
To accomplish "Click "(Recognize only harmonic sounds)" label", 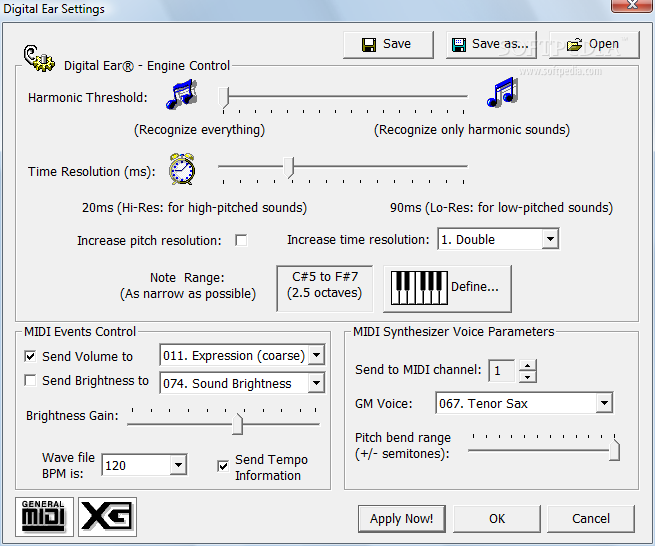I will click(x=472, y=130).
